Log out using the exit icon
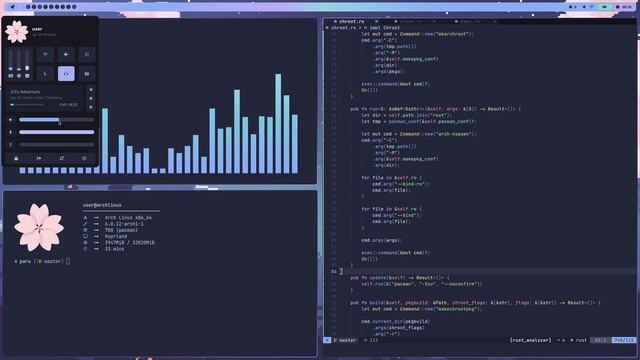 pos(39,158)
